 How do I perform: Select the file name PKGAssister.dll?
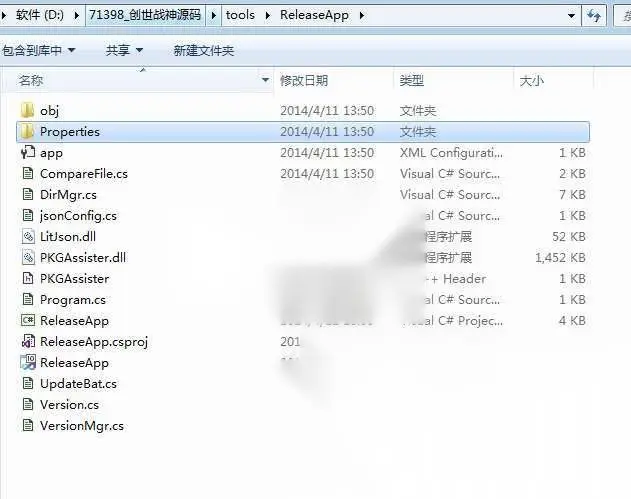83,258
